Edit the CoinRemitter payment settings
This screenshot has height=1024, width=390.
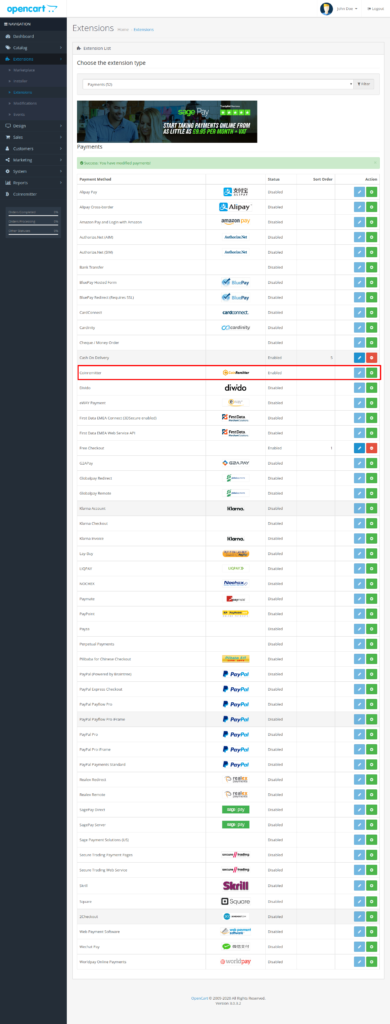[359, 372]
